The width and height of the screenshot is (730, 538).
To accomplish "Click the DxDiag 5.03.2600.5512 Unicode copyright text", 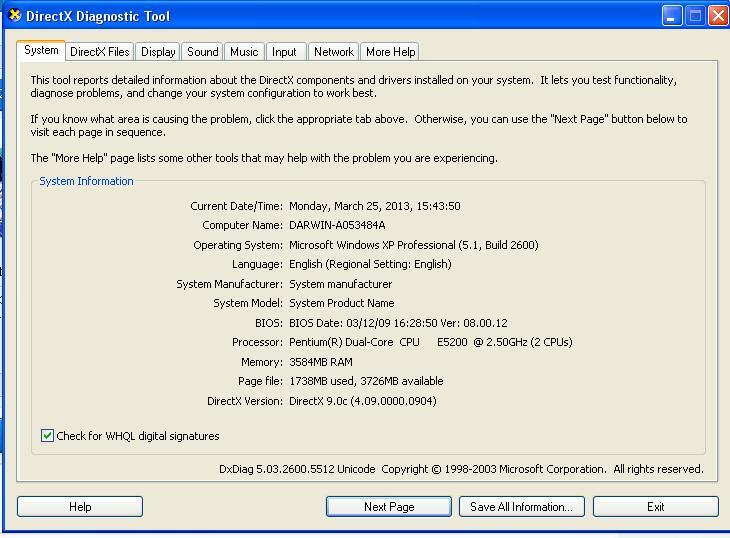I will coord(461,469).
